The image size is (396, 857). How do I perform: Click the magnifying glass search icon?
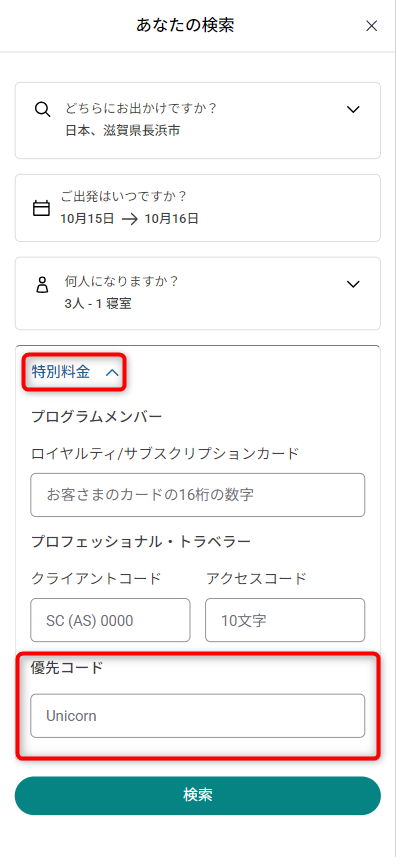pos(42,109)
